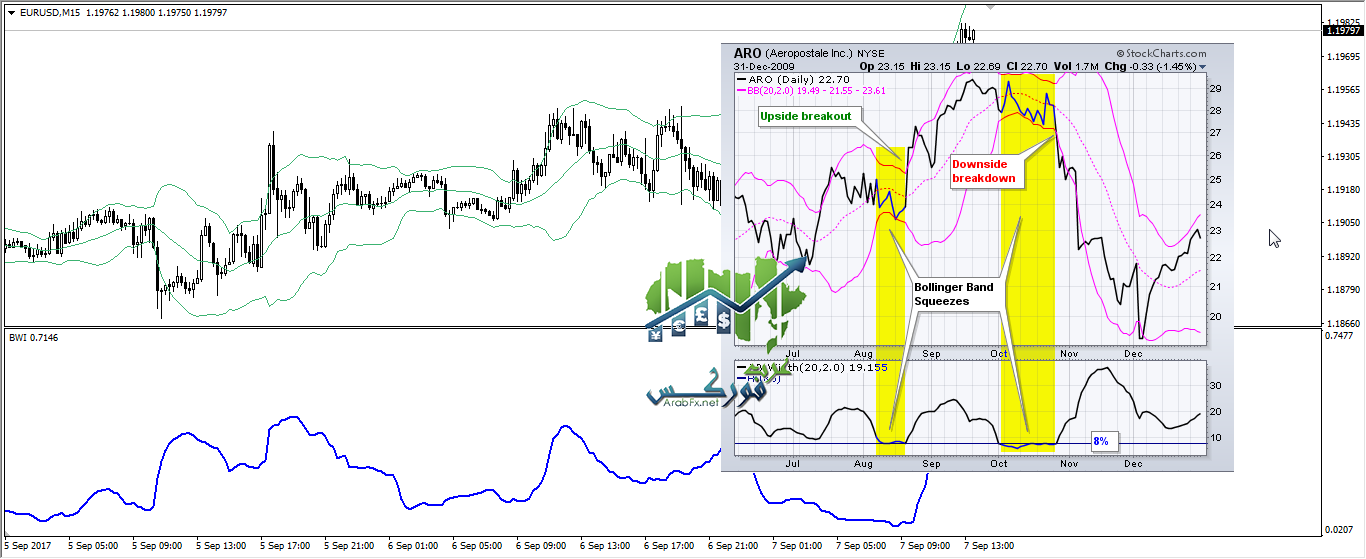Click the 5 Sep 05:00 time label

[x=95, y=546]
